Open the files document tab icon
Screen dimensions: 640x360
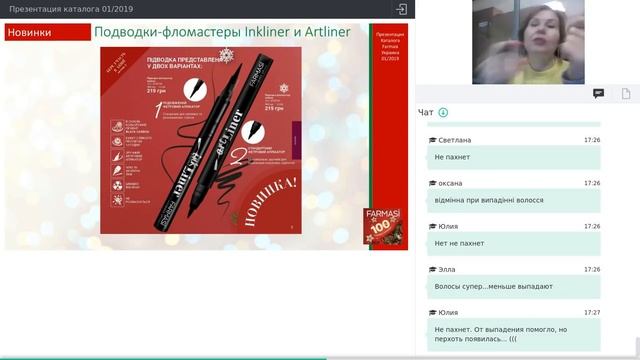(626, 94)
